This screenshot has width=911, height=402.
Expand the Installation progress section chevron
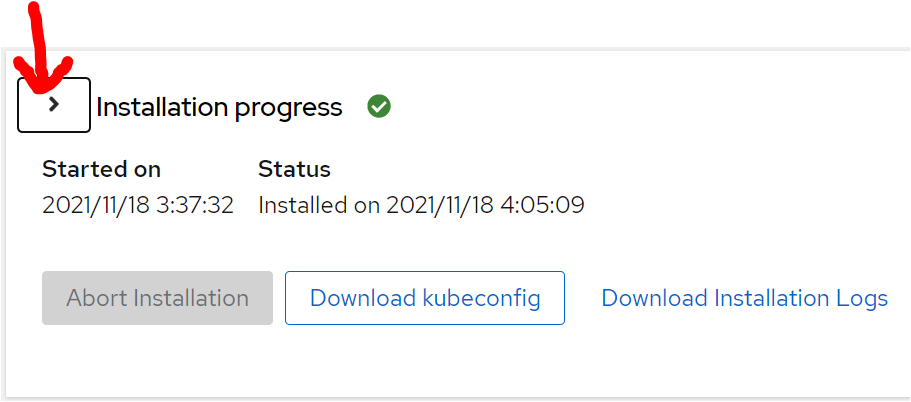(x=54, y=105)
